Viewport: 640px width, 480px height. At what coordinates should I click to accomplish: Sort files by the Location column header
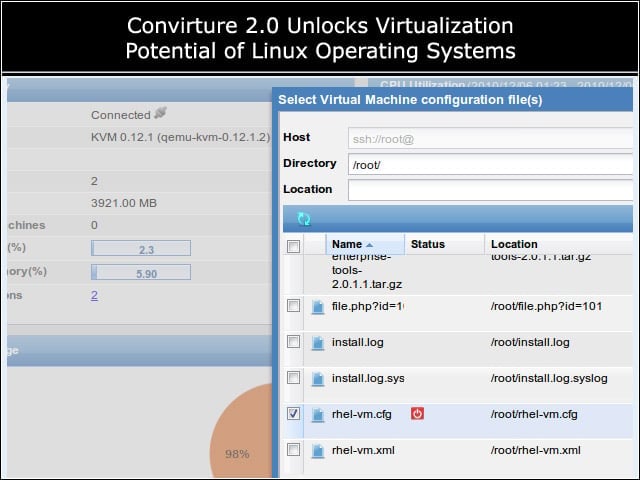(559, 244)
